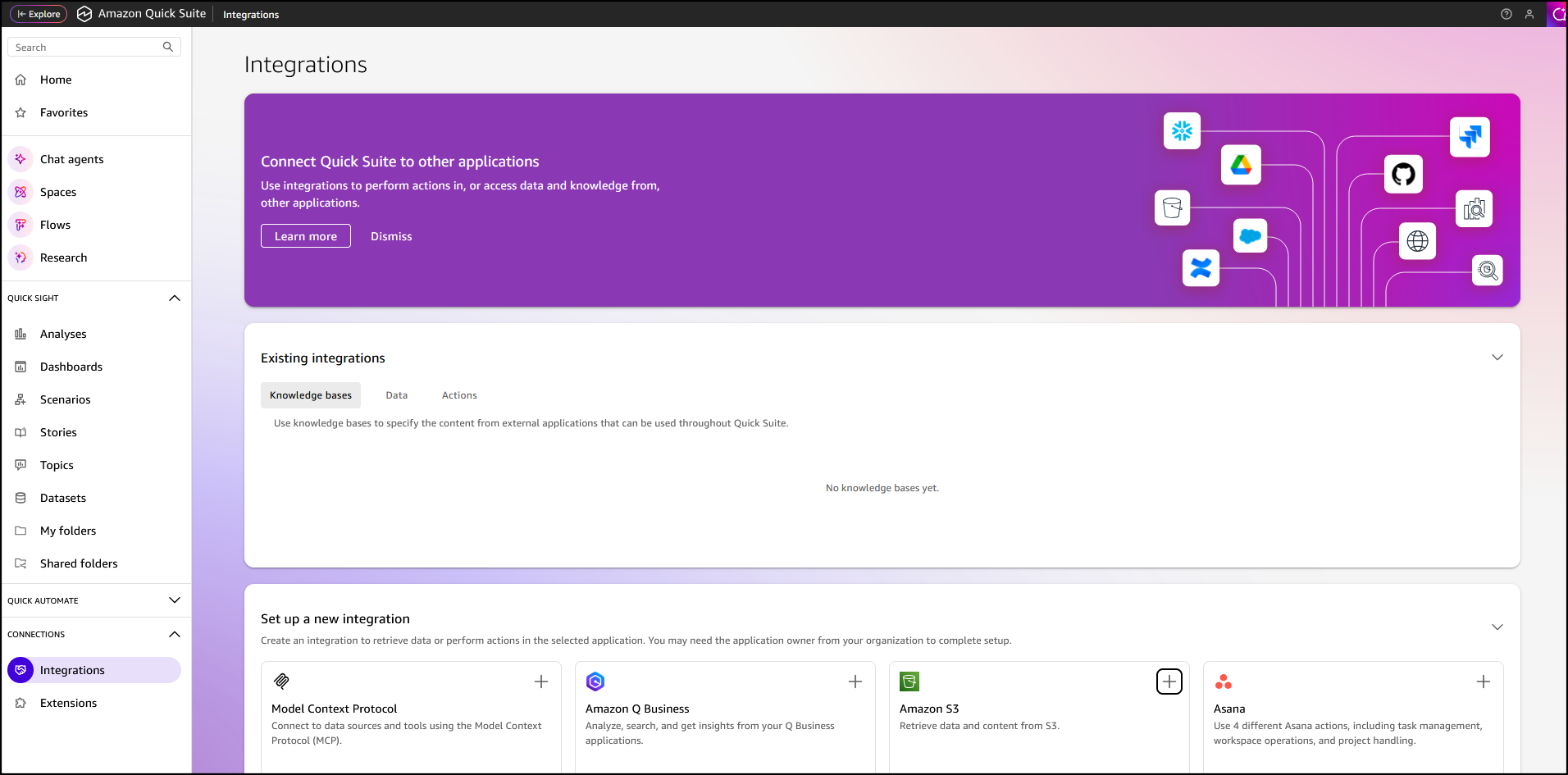Click the Integrations breadcrumb in header
This screenshot has width=1568, height=775.
pos(251,15)
